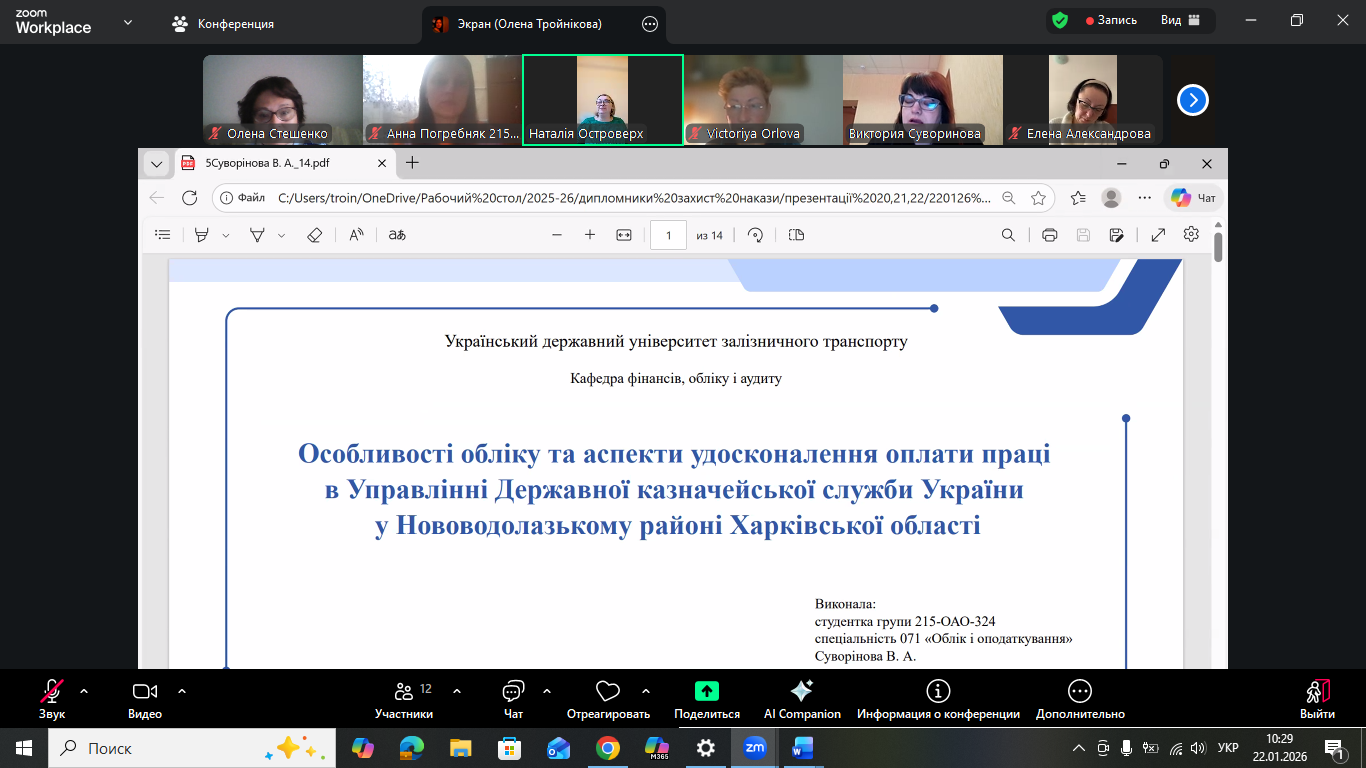
Task: Open the PDF highlighter dropdown arrow
Action: pyautogui.click(x=226, y=235)
